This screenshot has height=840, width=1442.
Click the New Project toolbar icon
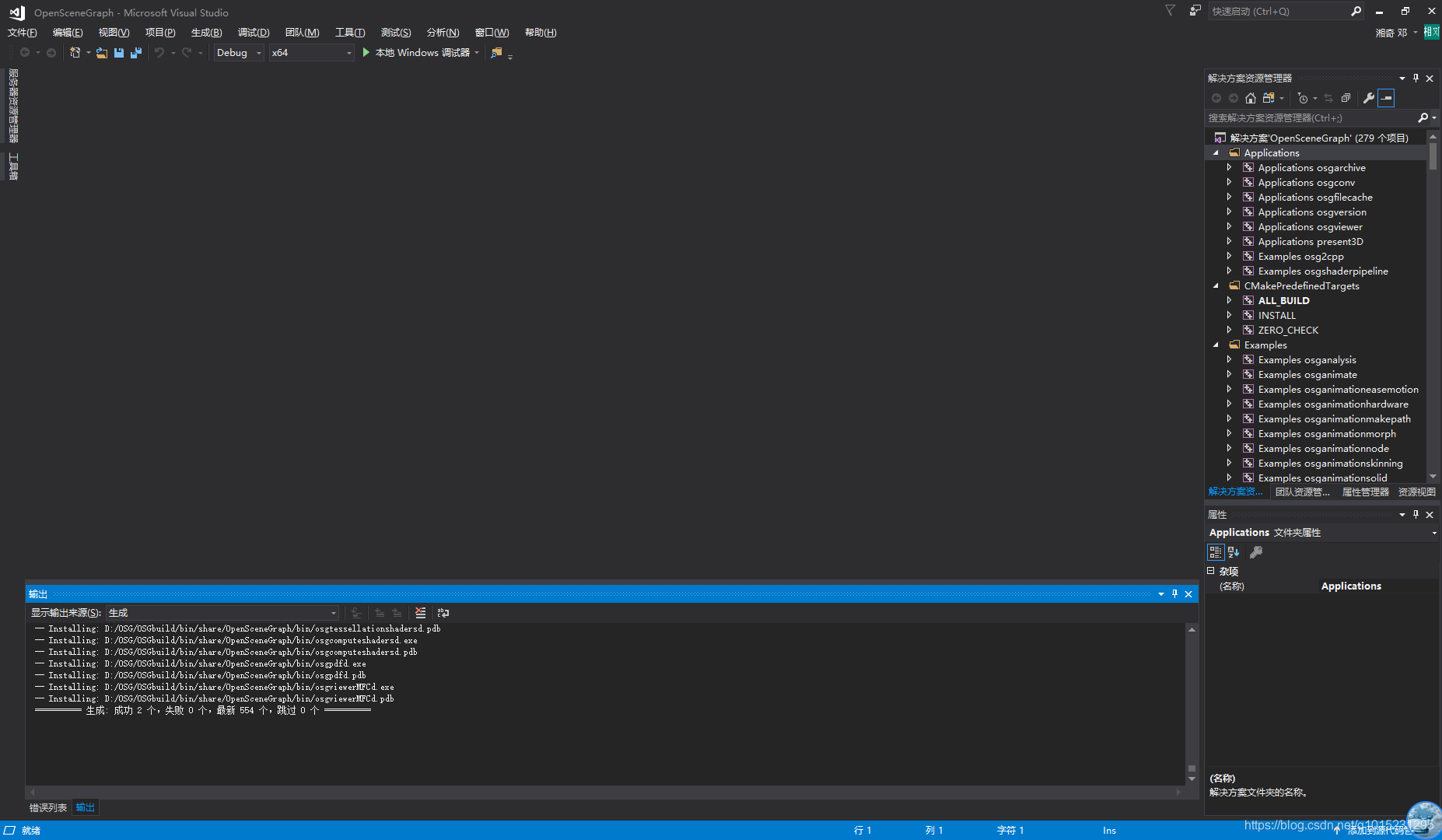pyautogui.click(x=75, y=53)
